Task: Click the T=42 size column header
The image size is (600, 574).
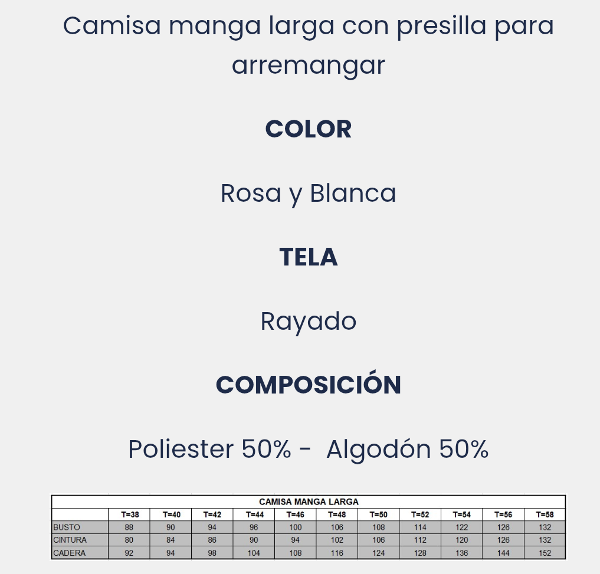Action: click(212, 514)
